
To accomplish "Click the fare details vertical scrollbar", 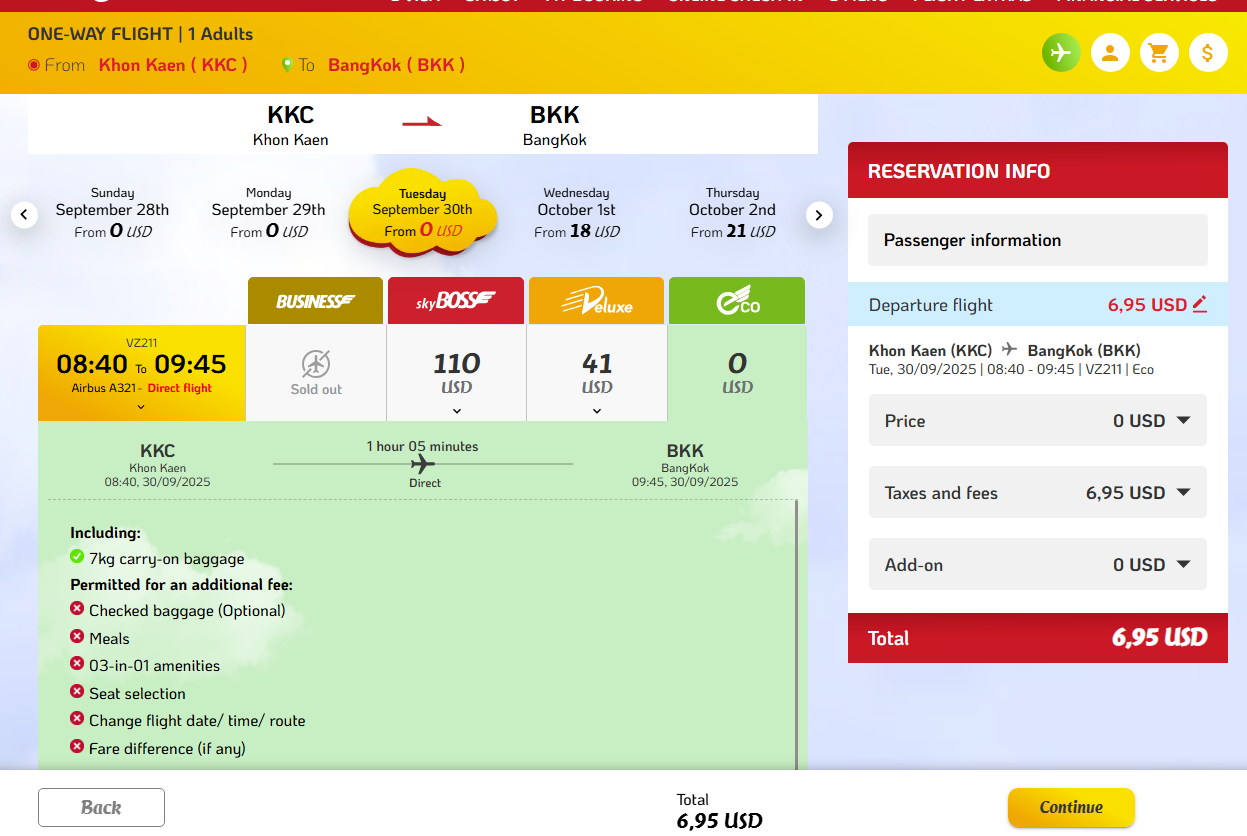I will coord(797,634).
